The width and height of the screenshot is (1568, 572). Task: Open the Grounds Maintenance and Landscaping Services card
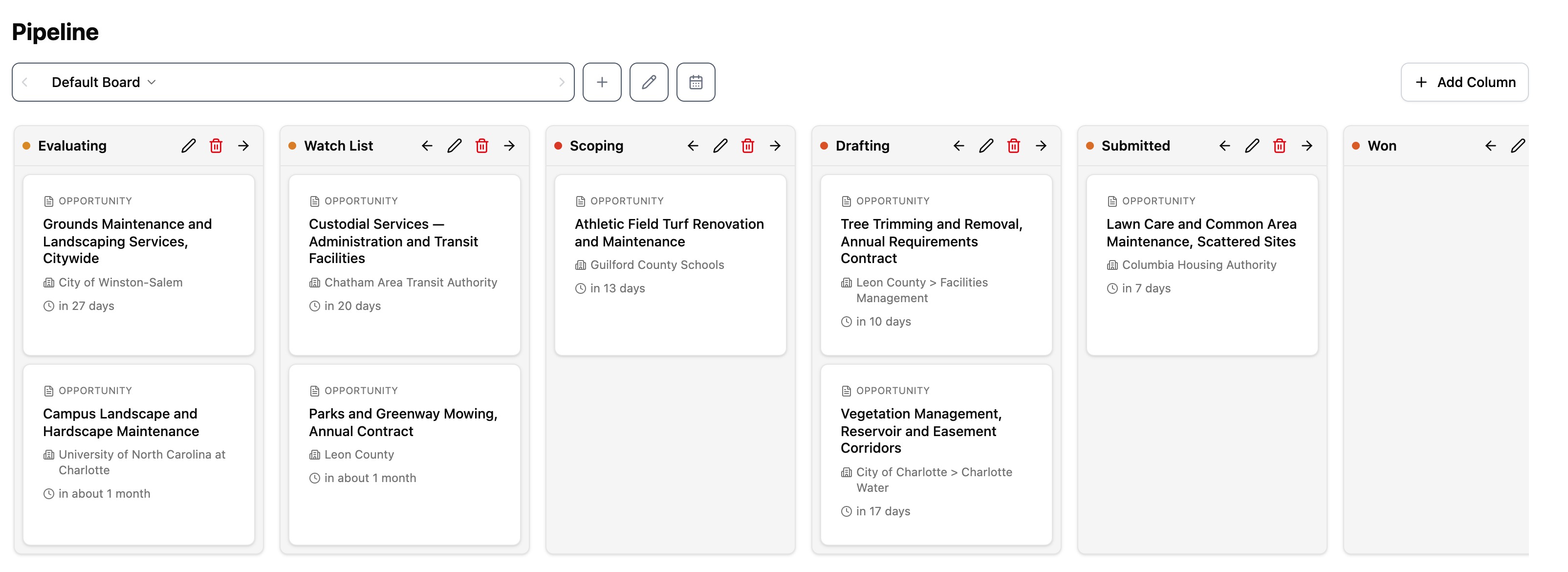139,265
